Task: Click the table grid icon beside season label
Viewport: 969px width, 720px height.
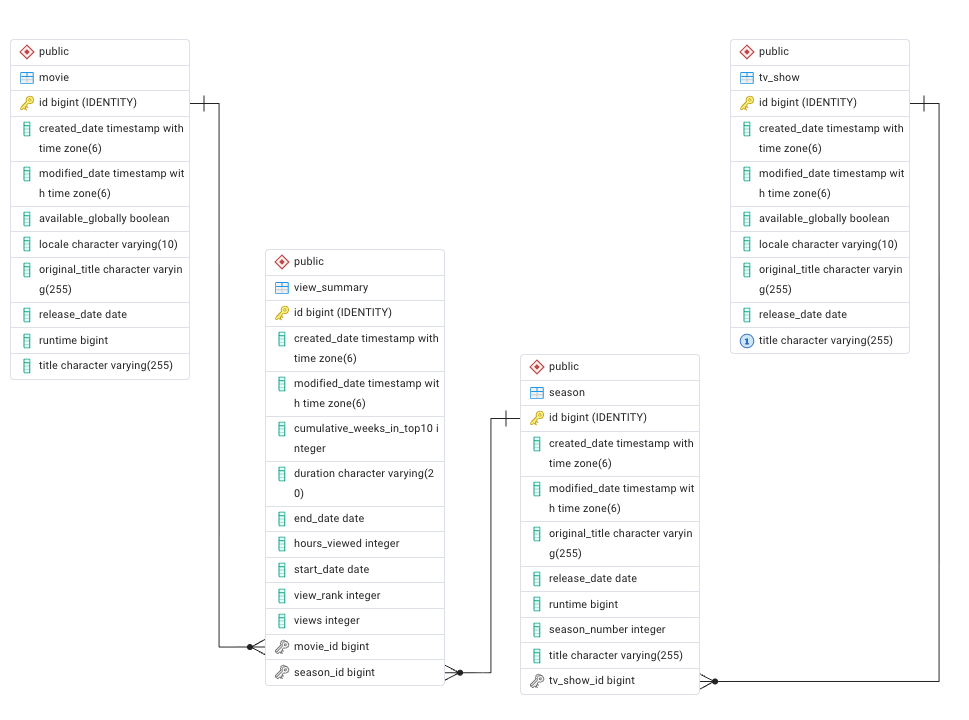Action: (536, 392)
